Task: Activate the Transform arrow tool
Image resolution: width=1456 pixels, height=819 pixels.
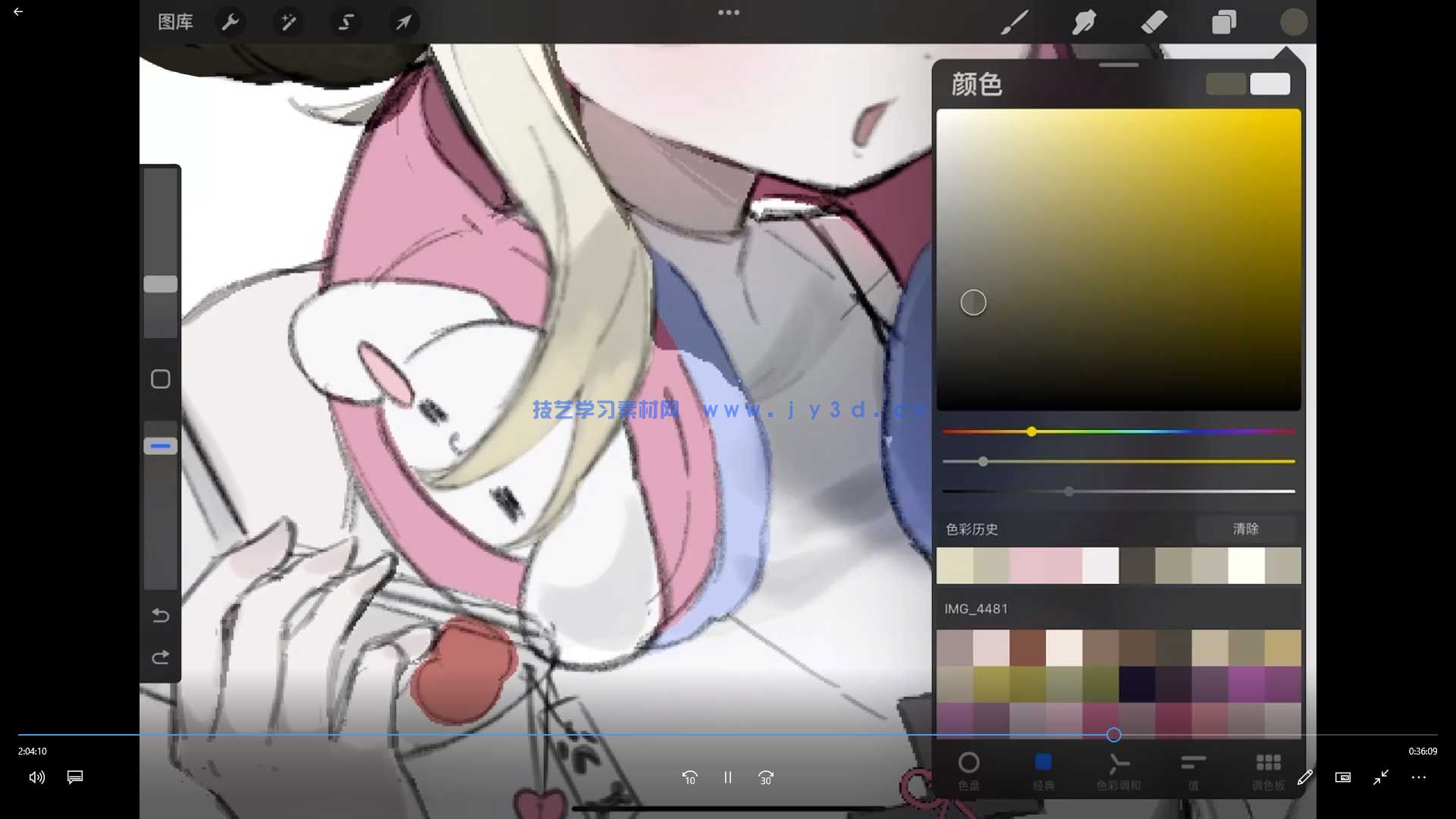Action: pos(403,22)
